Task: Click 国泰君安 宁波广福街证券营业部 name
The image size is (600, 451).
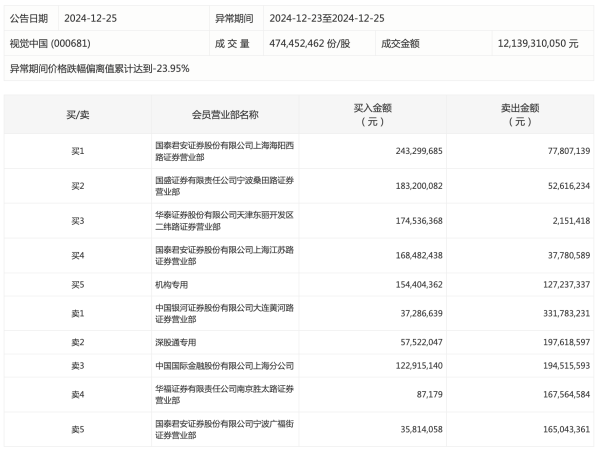Action: 225,430
